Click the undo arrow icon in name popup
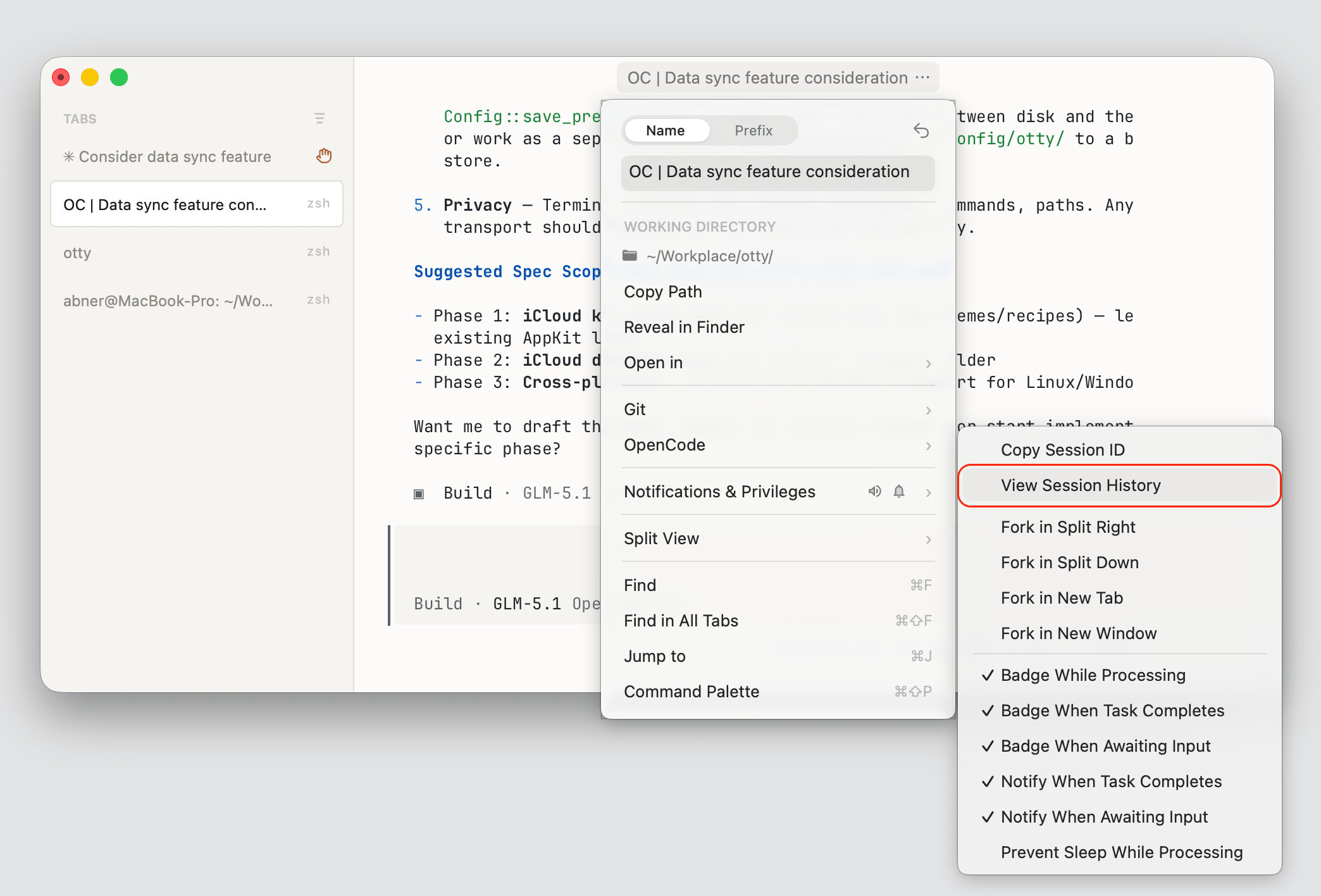 pyautogui.click(x=921, y=130)
